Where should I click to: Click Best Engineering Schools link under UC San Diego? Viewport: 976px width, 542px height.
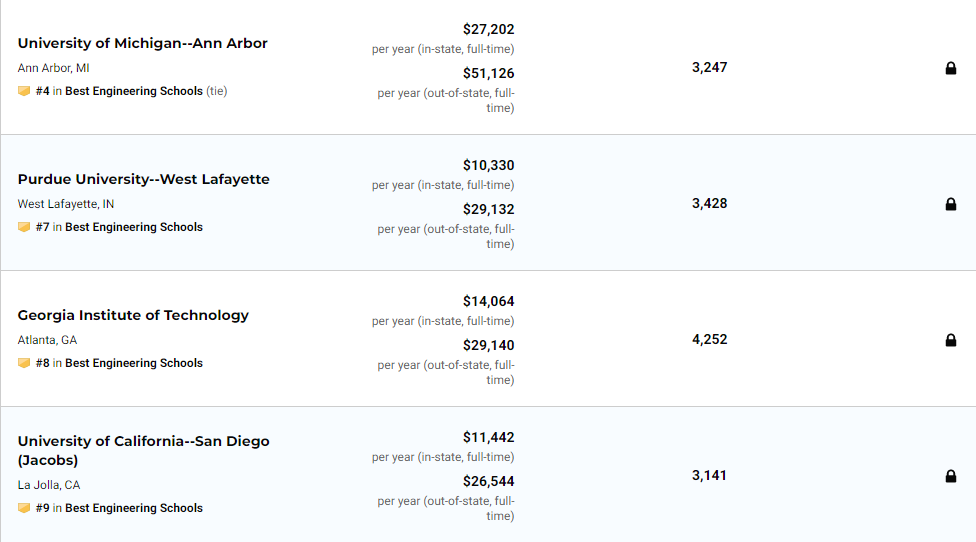tap(134, 508)
